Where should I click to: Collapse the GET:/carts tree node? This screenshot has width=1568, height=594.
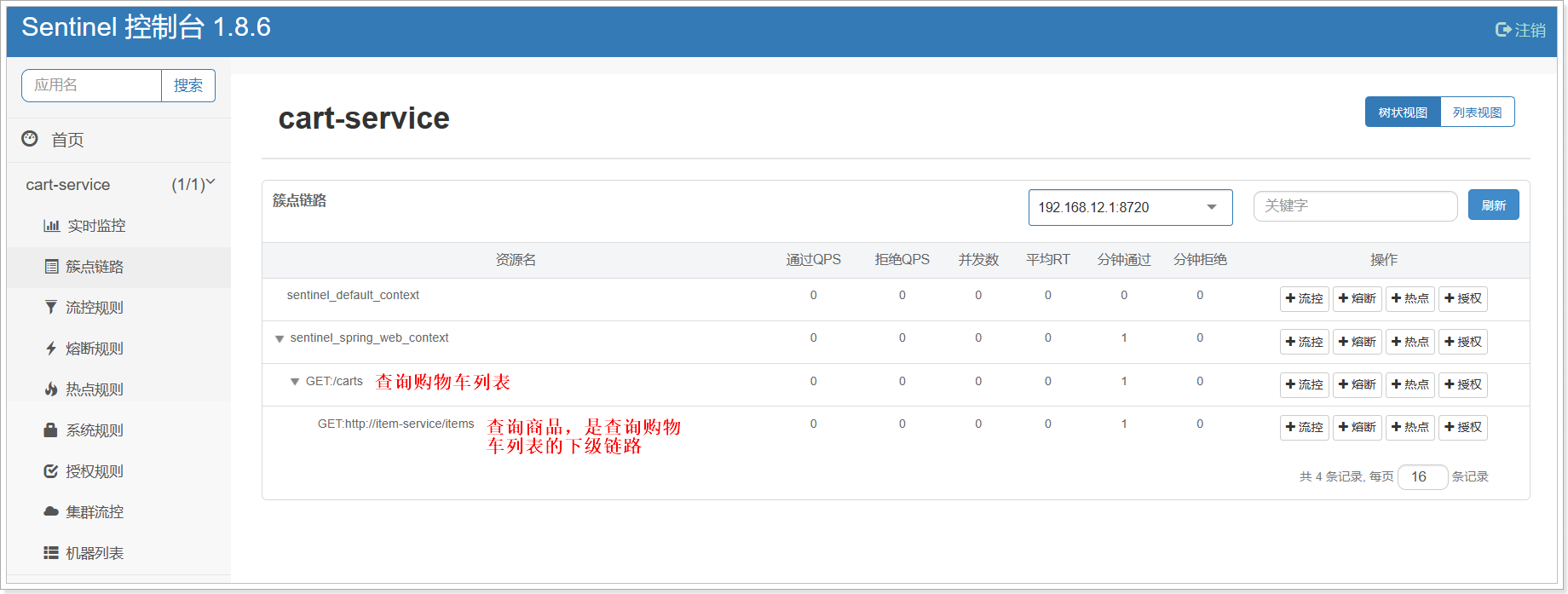click(x=295, y=382)
